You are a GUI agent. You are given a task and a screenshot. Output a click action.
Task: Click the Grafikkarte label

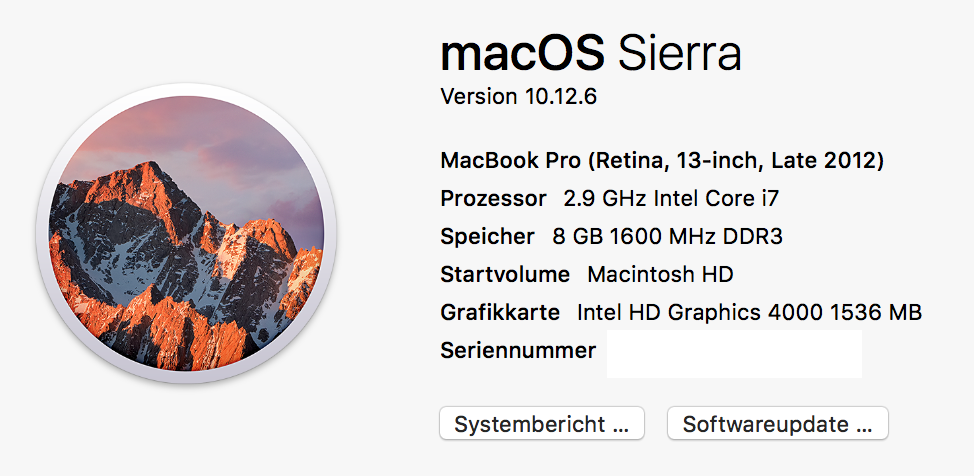pyautogui.click(x=499, y=313)
